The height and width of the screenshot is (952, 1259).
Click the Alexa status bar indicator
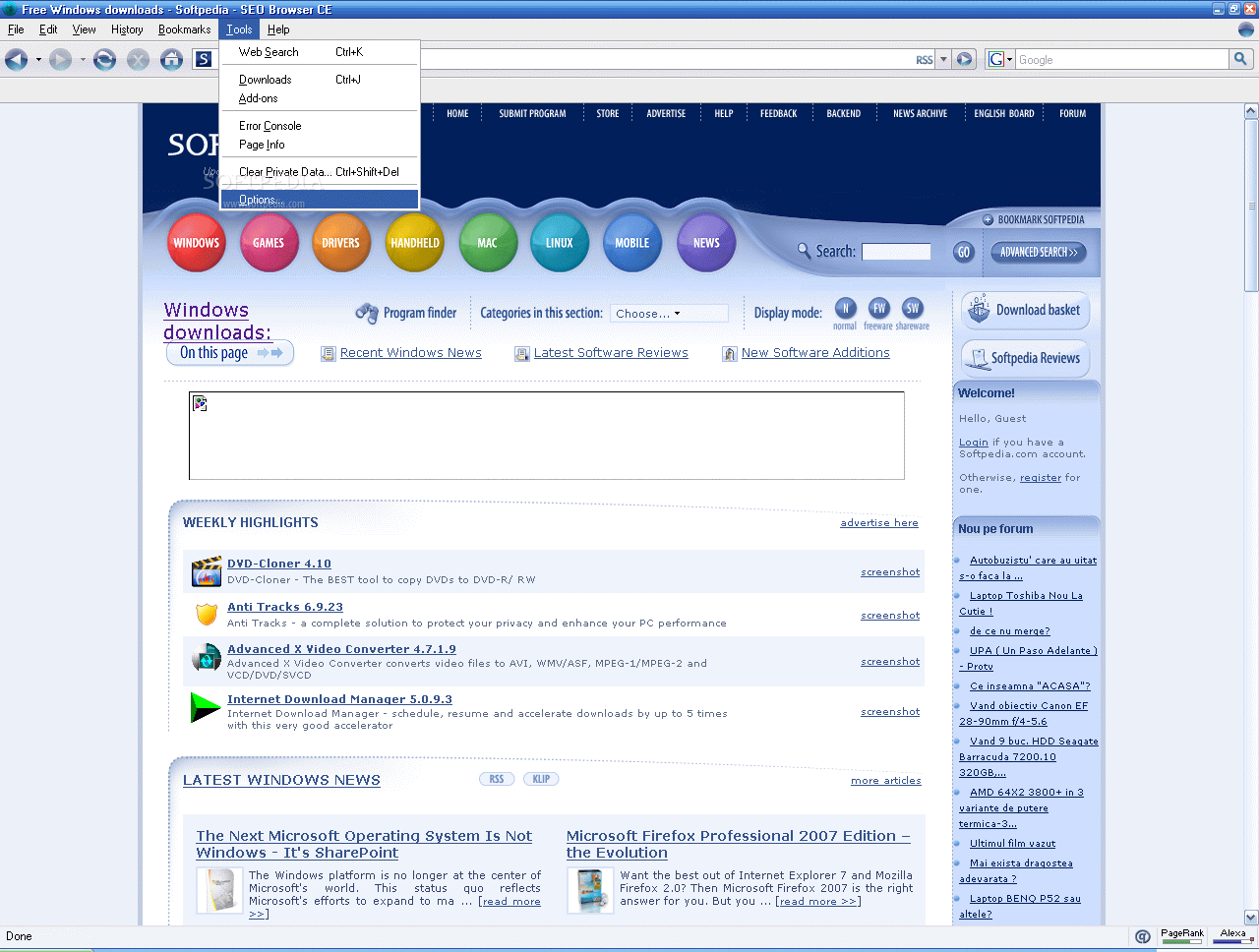[x=1232, y=936]
